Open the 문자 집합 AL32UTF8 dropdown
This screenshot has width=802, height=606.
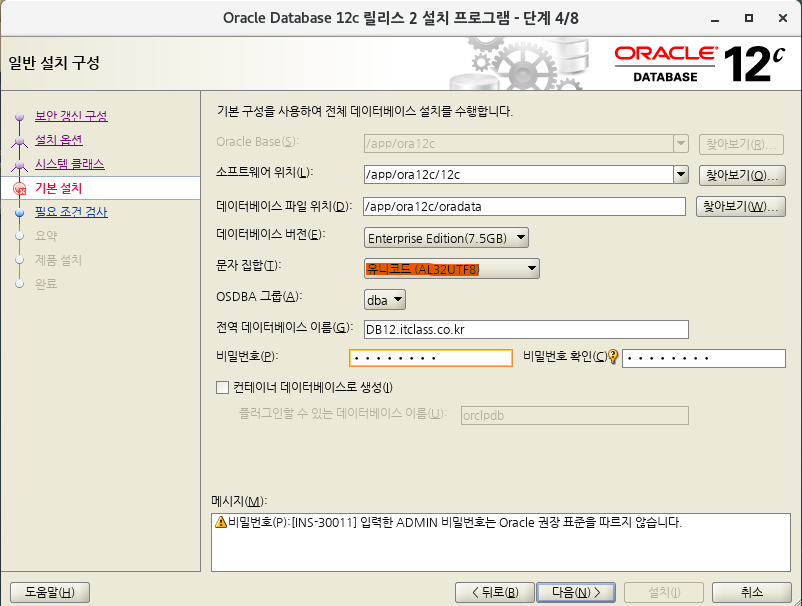point(452,268)
